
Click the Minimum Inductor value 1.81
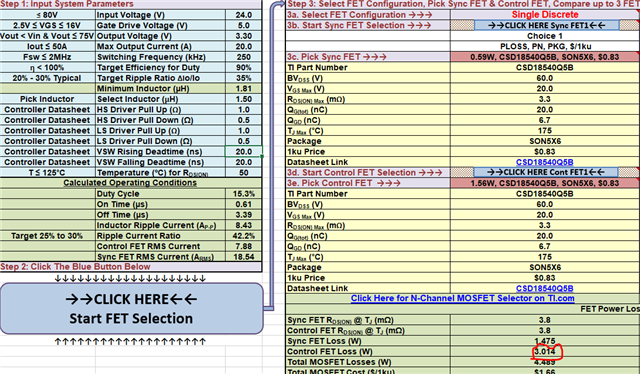click(x=244, y=89)
